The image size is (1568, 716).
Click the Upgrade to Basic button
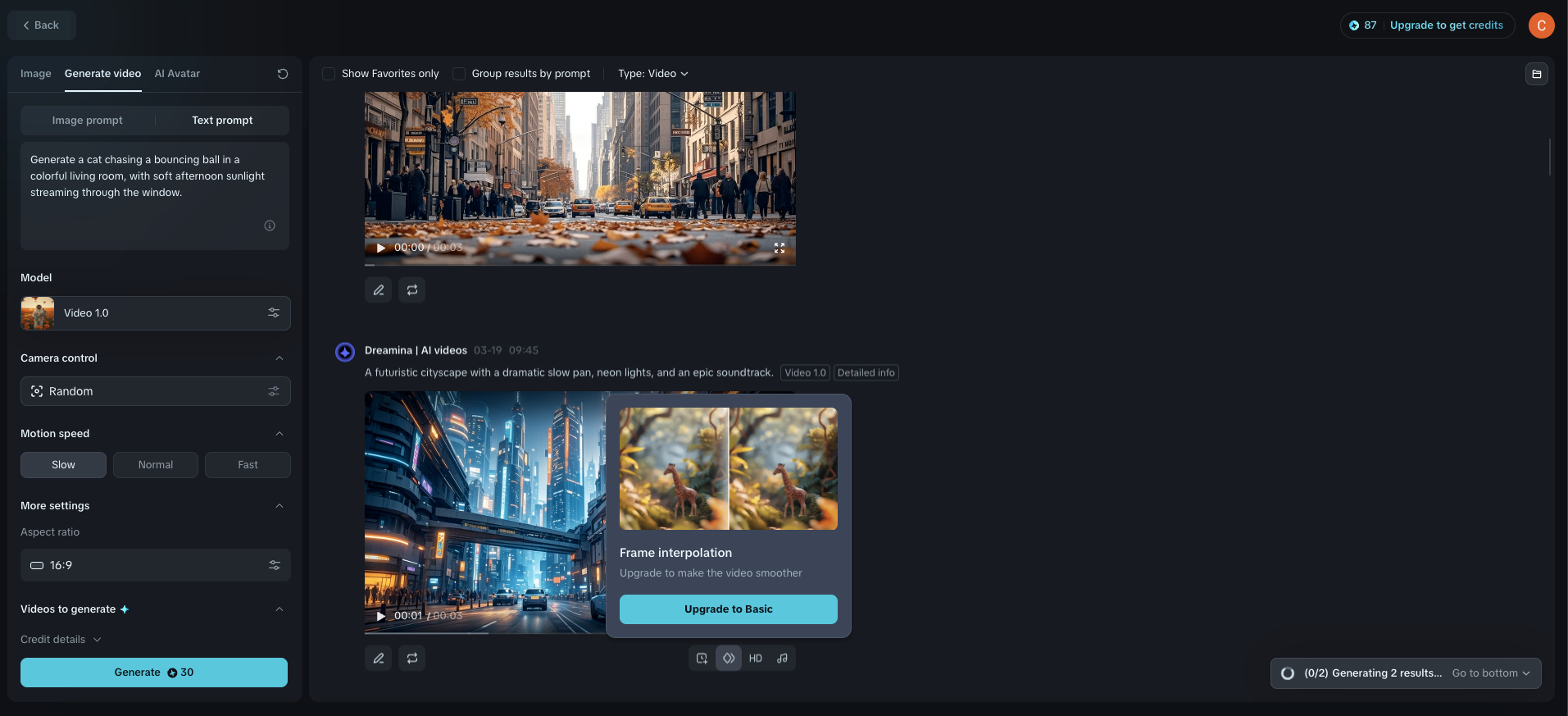click(729, 609)
